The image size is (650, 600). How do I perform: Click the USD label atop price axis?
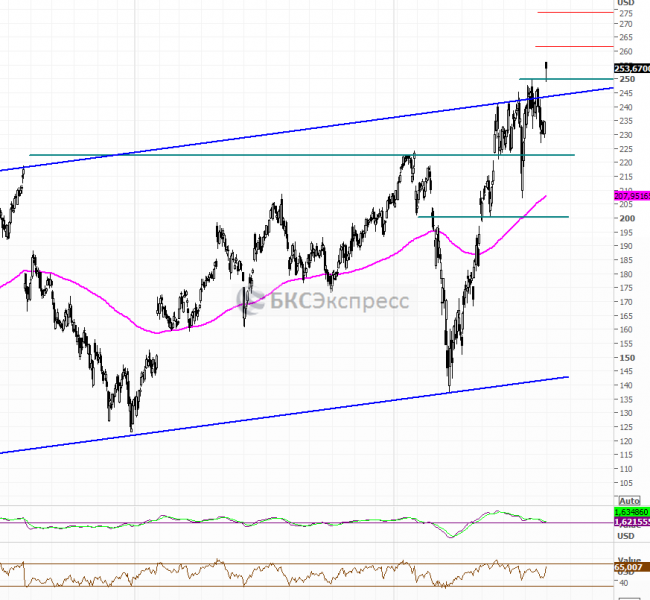coord(628,4)
